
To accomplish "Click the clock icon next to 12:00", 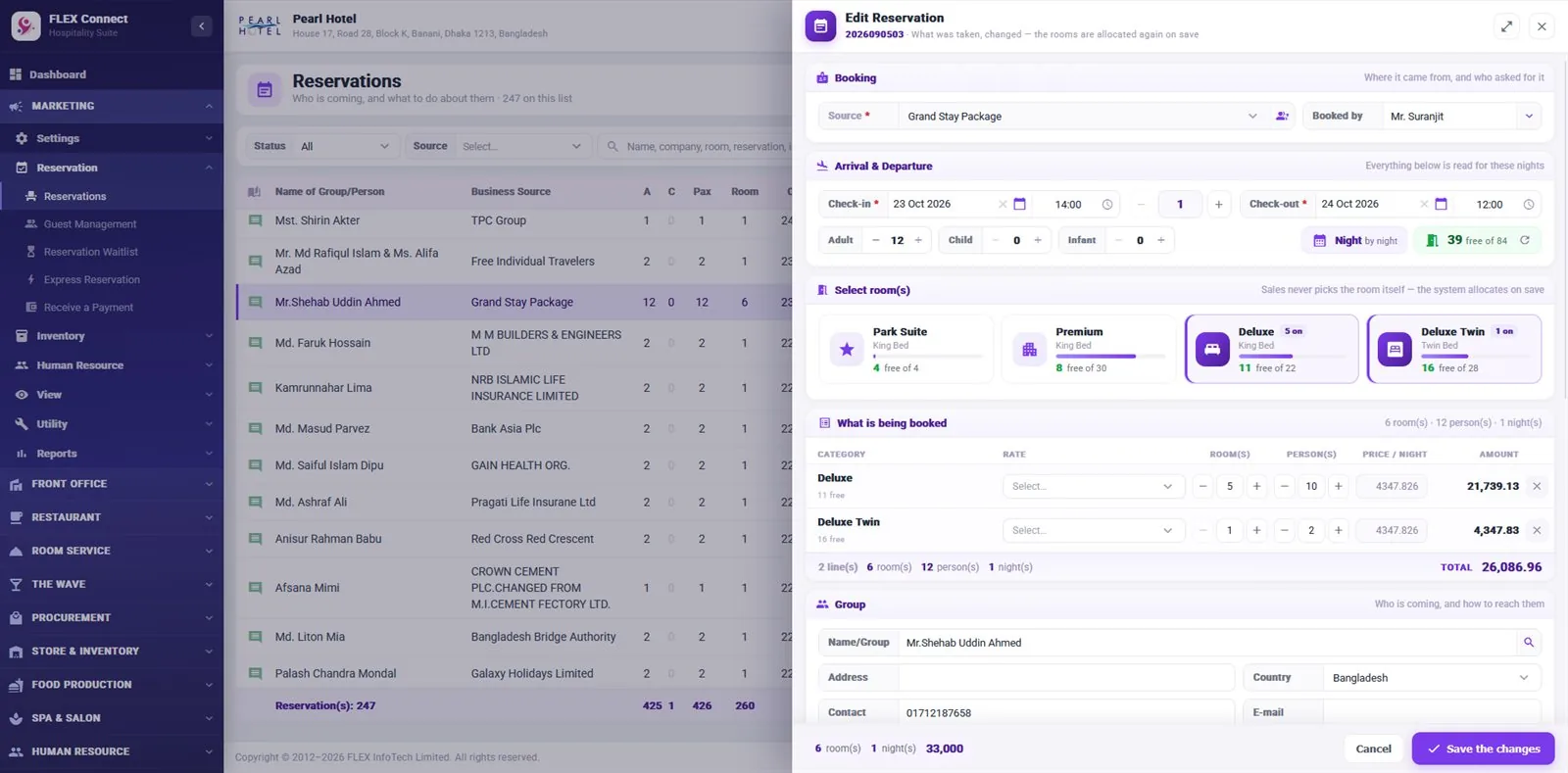I will pyautogui.click(x=1528, y=204).
